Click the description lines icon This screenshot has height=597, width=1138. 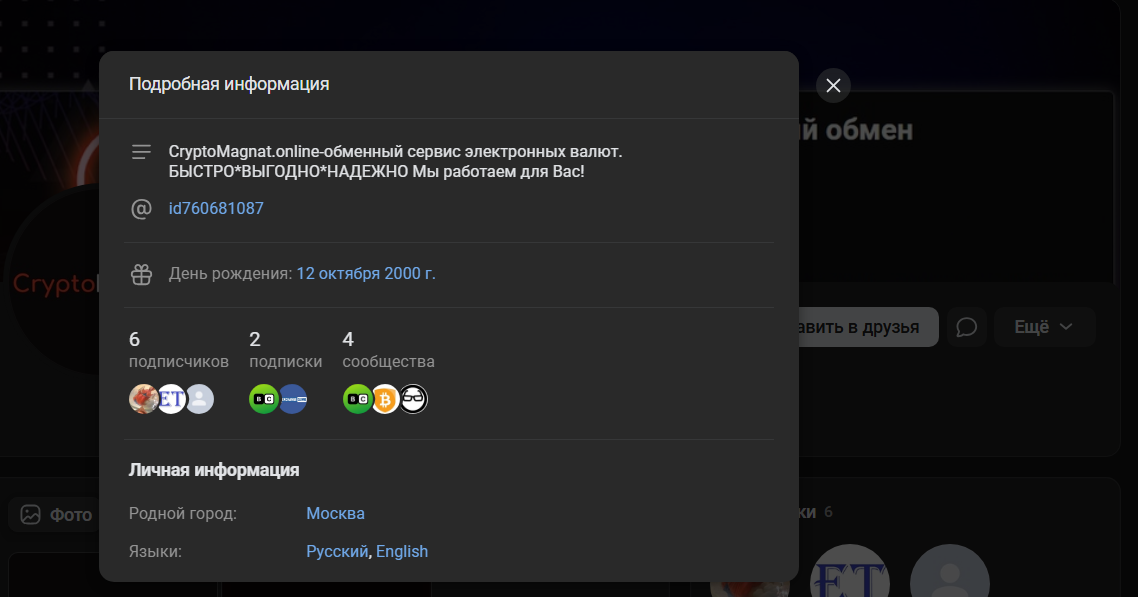[142, 152]
